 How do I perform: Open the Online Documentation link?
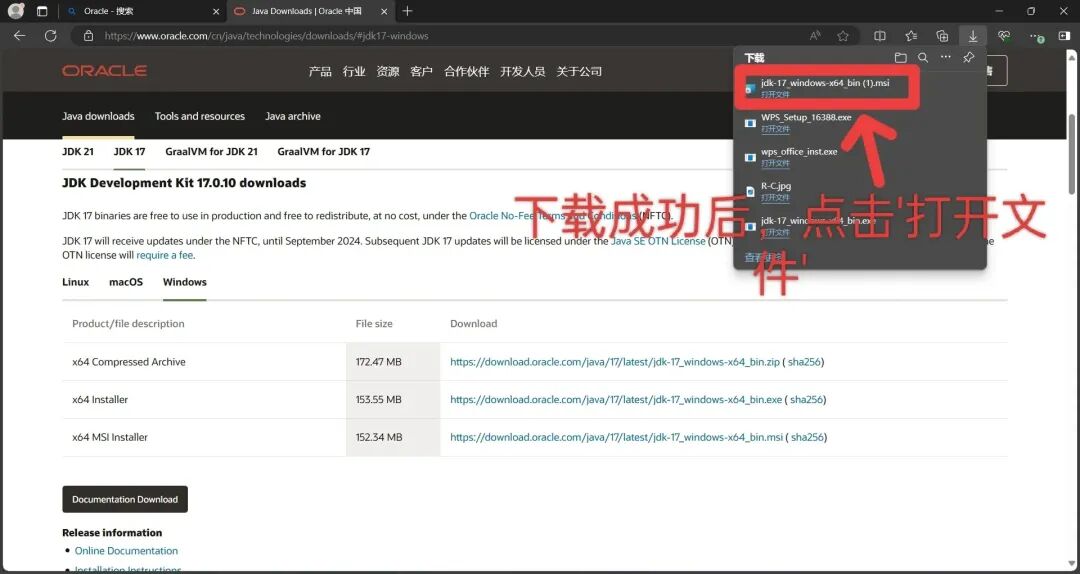[x=126, y=551]
